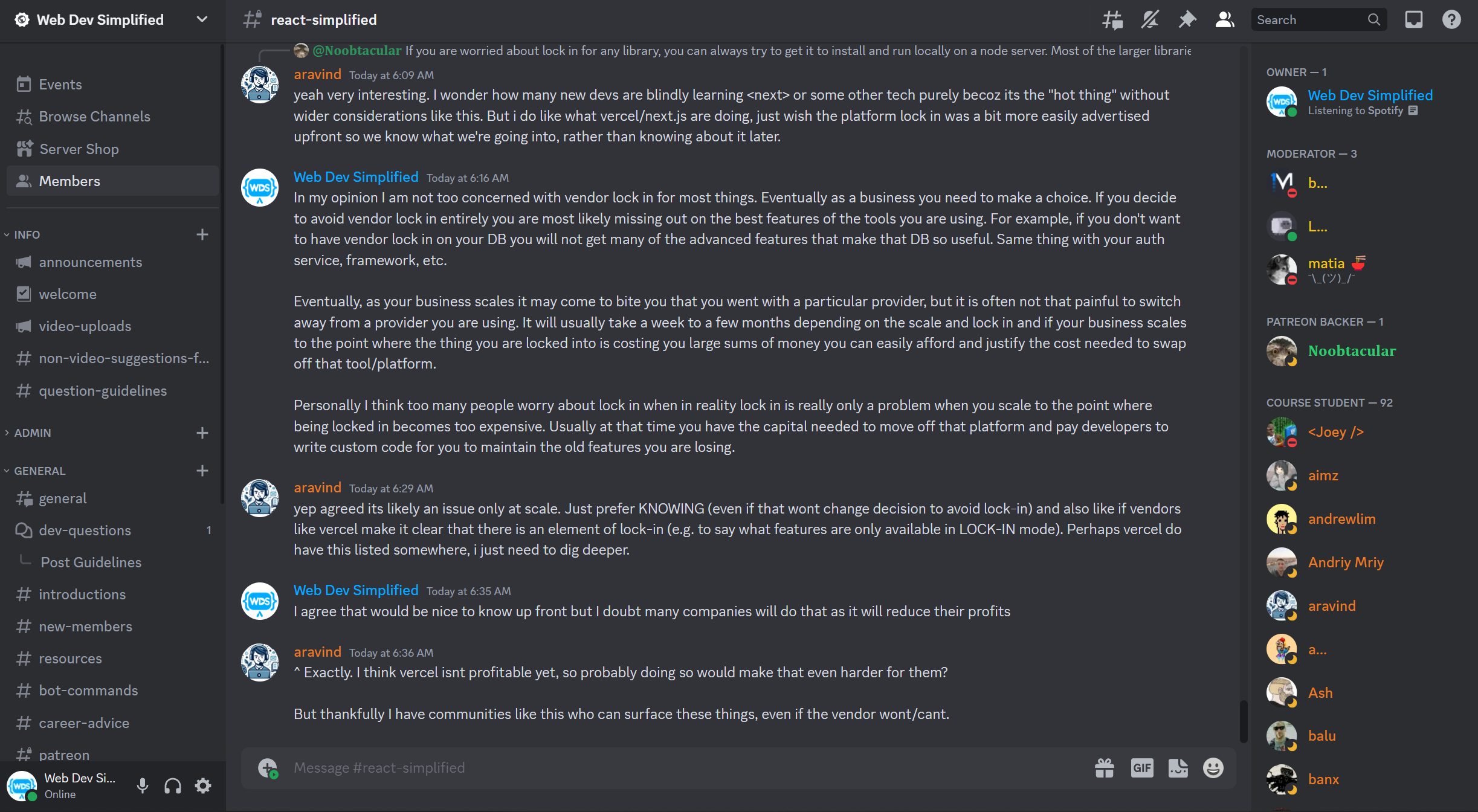The height and width of the screenshot is (812, 1478).
Task: Open the sticker picker
Action: [1178, 768]
